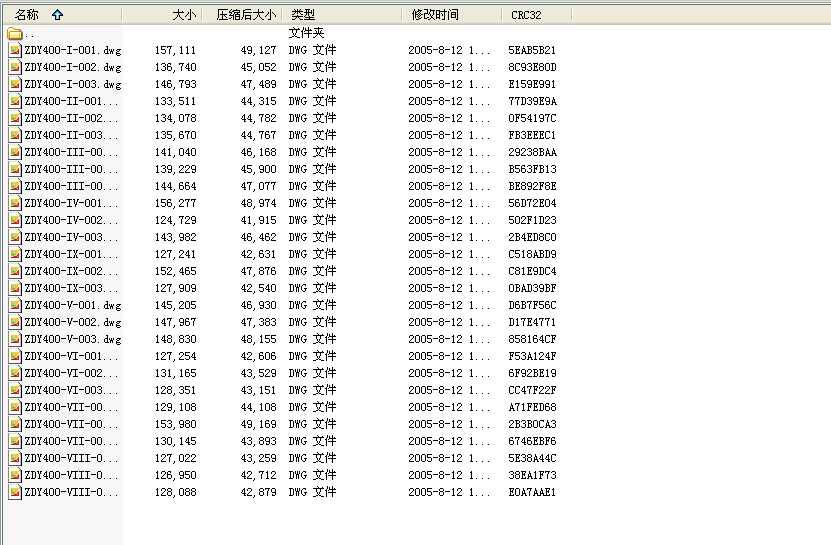Click compressed size 49,169
The image size is (831, 545).
click(259, 424)
